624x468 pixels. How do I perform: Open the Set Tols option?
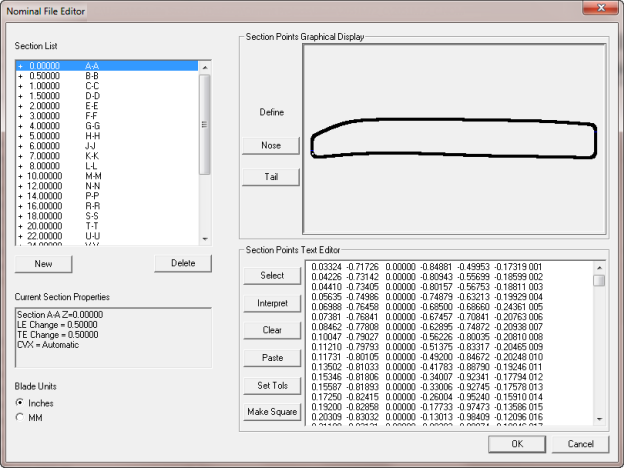(270, 384)
